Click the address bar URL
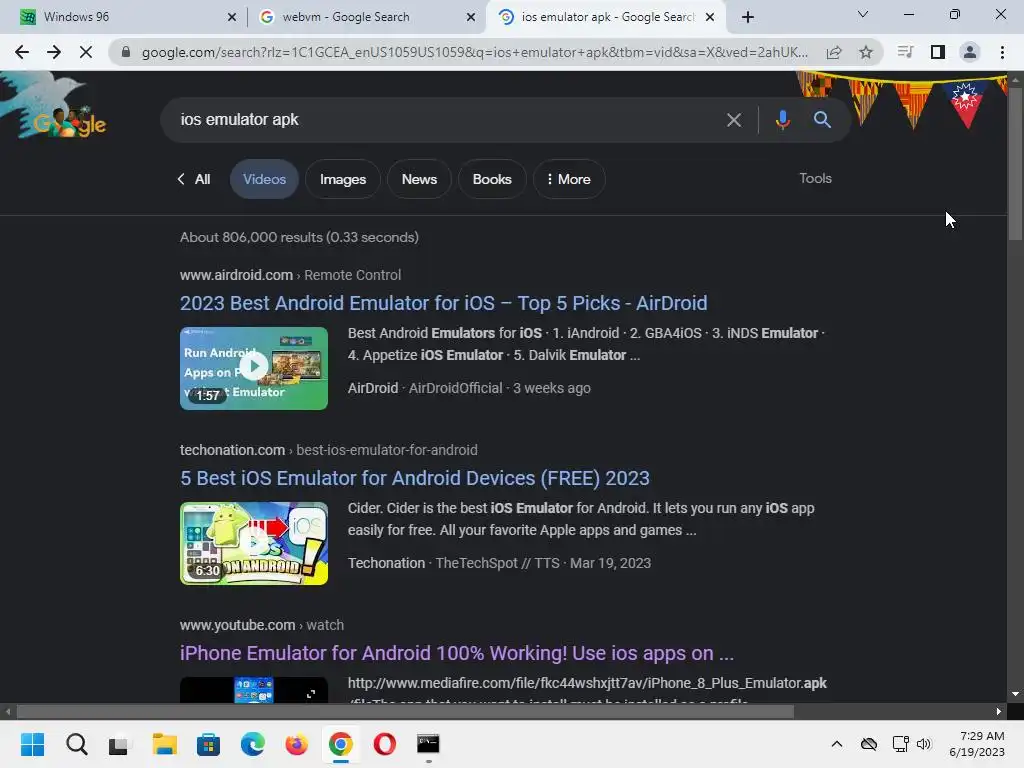Viewport: 1024px width, 768px height. tap(475, 52)
